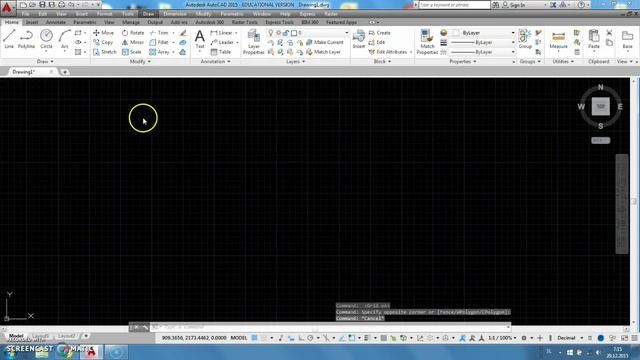Click the Linear dimension tool

221,33
